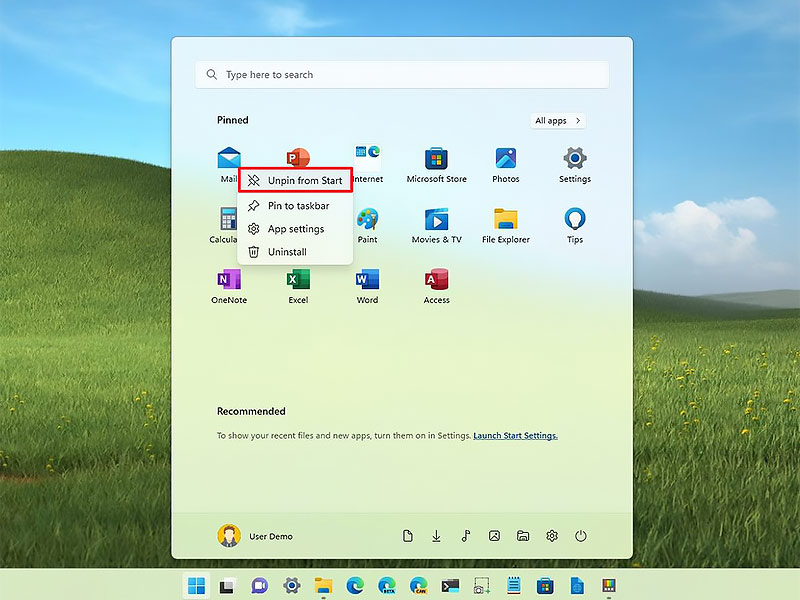
Task: Click the Recommended section heading
Action: [x=251, y=411]
